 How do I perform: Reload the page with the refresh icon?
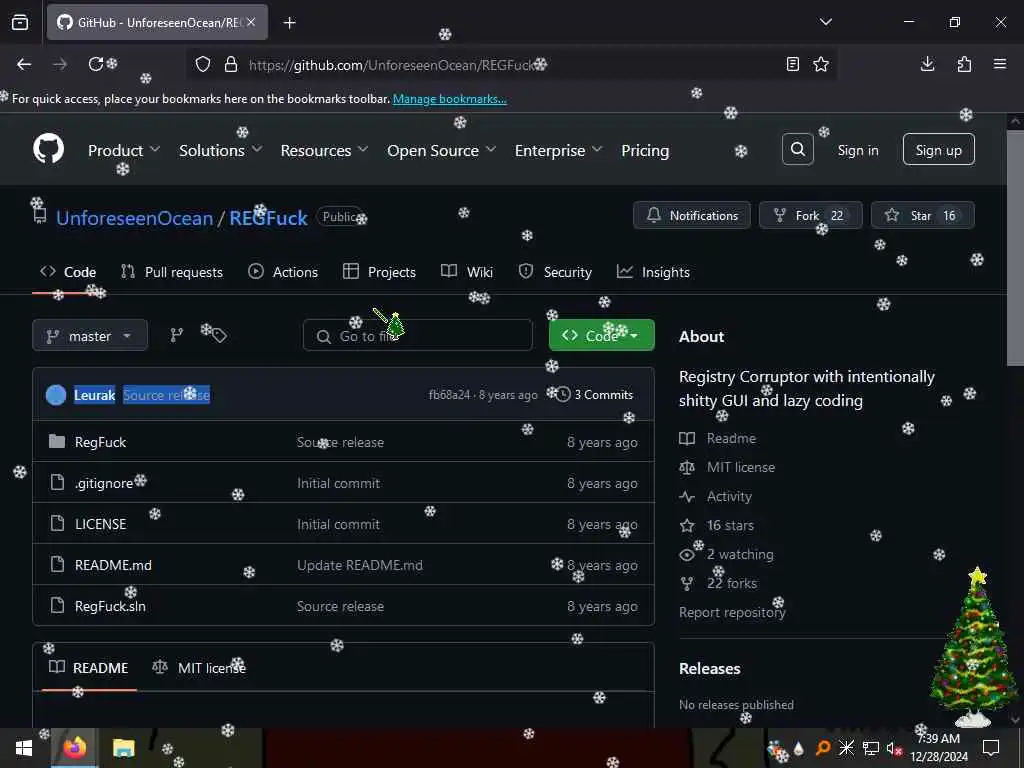tap(96, 64)
